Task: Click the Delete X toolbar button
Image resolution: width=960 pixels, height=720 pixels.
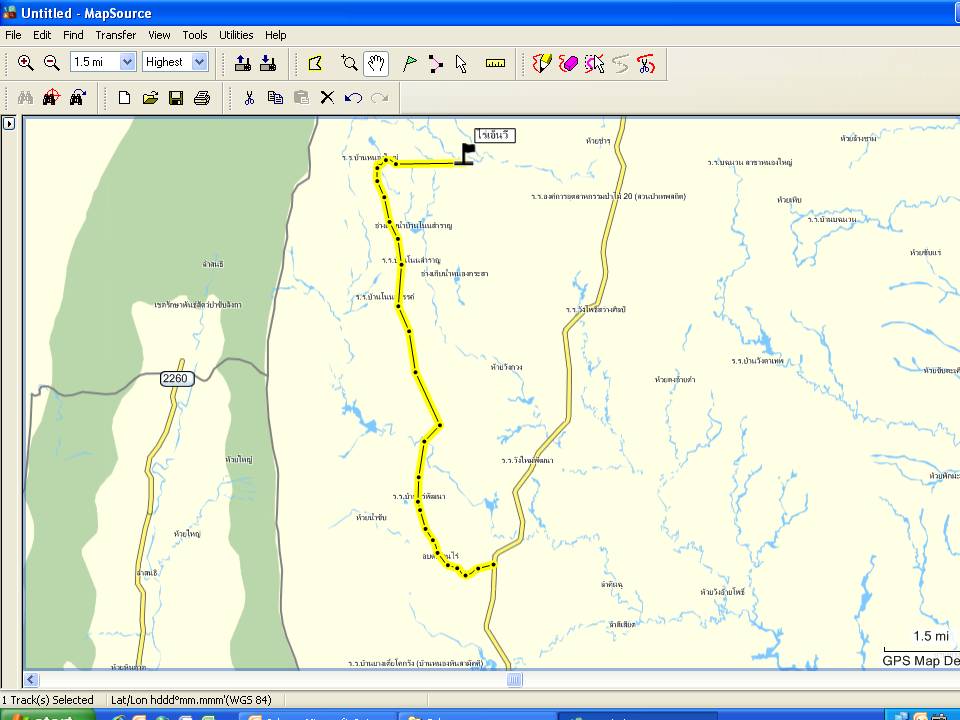Action: (327, 98)
